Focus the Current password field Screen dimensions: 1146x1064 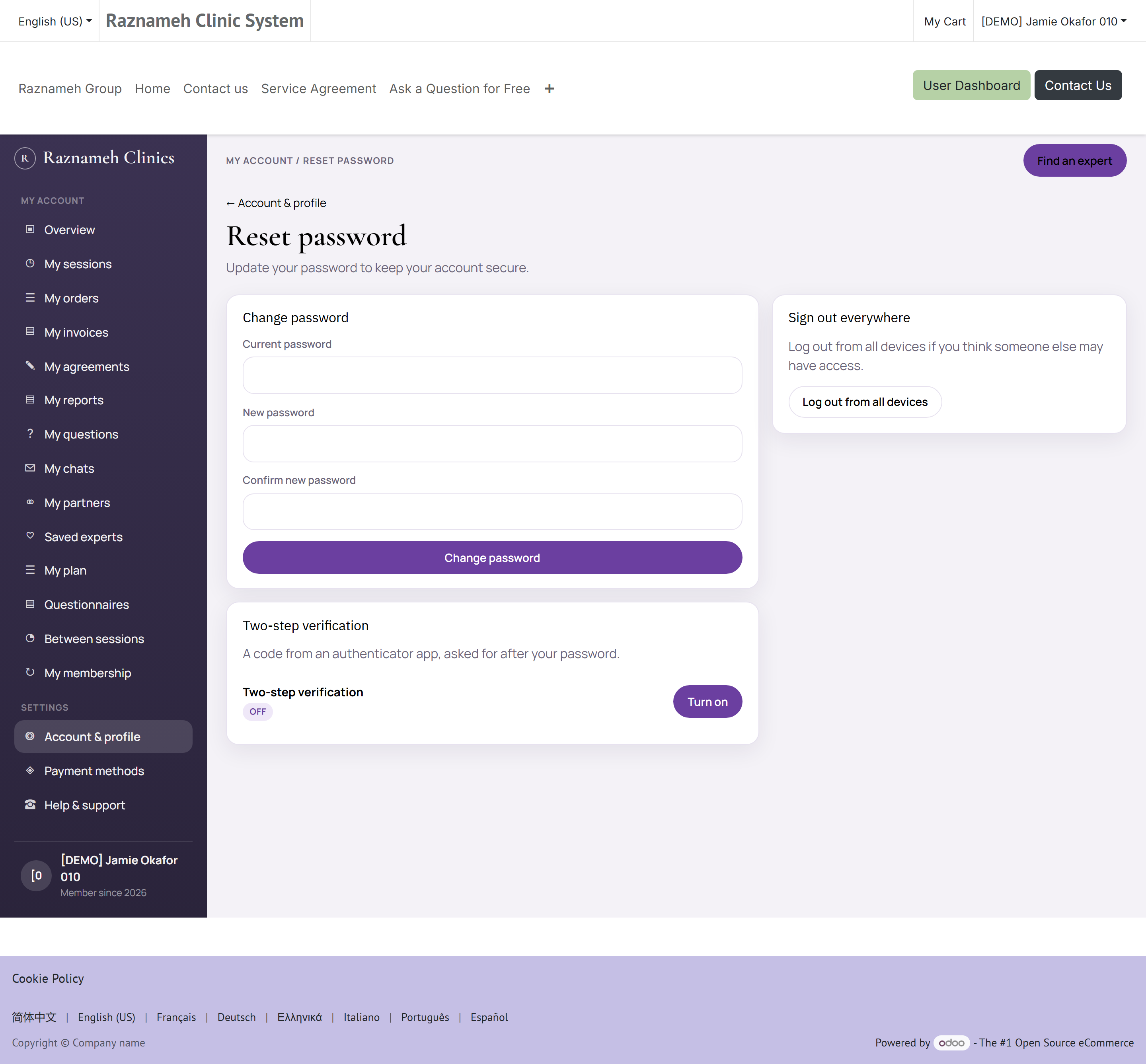click(492, 375)
